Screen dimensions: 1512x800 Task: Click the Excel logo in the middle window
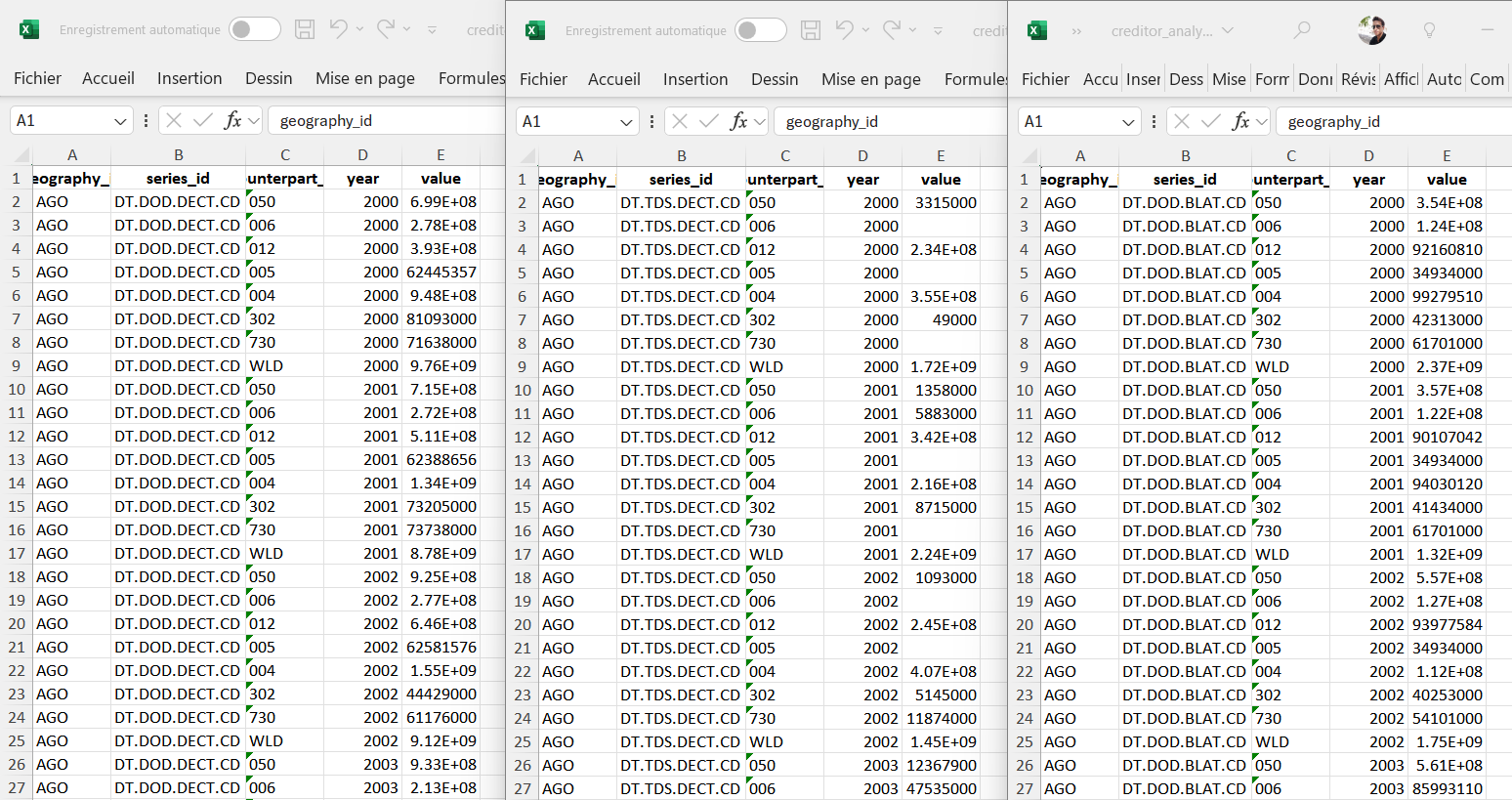click(535, 30)
